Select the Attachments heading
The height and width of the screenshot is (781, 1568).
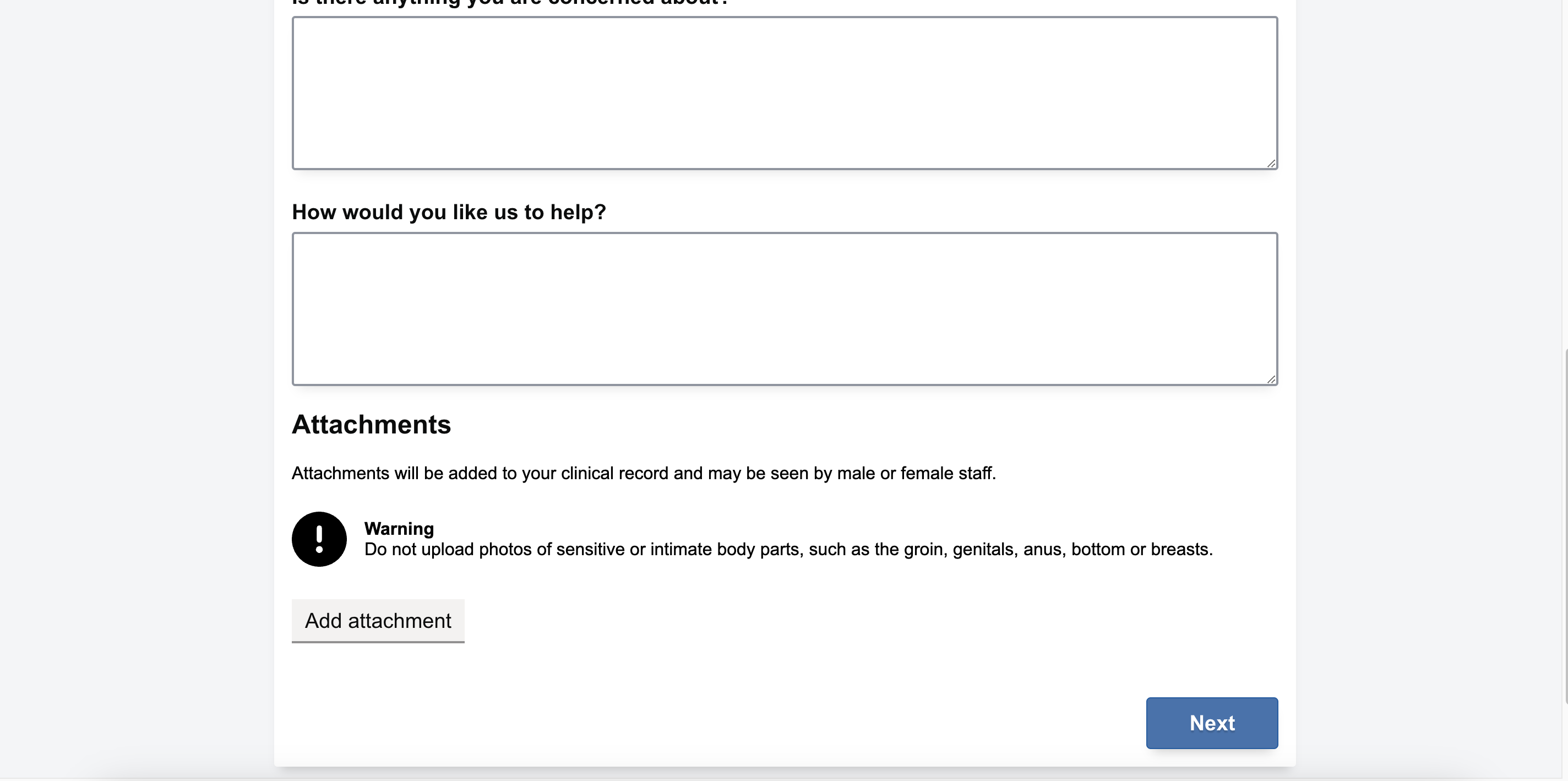[x=371, y=424]
